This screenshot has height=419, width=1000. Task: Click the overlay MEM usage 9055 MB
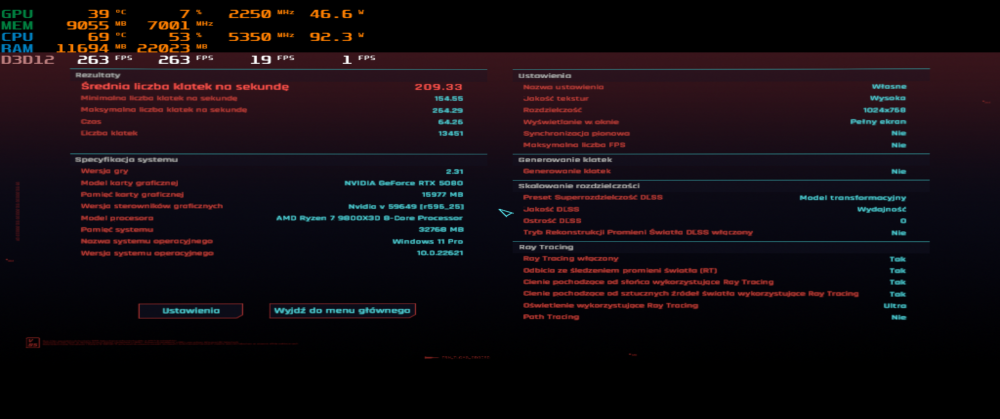point(97,26)
